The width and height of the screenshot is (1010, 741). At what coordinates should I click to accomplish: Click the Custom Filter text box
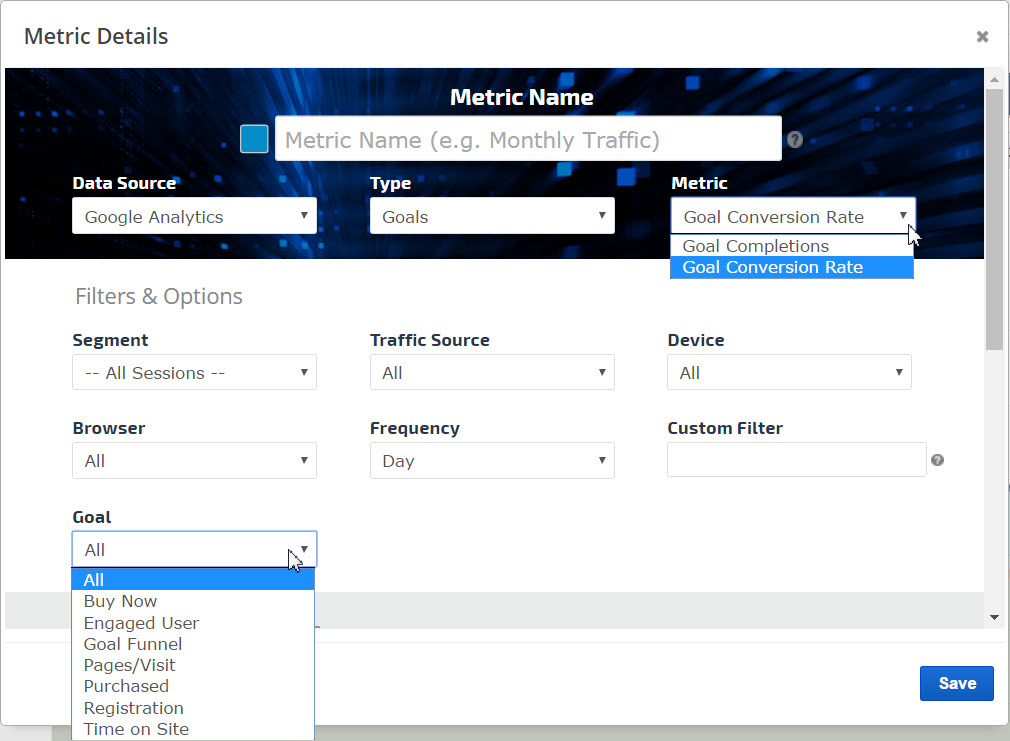click(x=796, y=460)
